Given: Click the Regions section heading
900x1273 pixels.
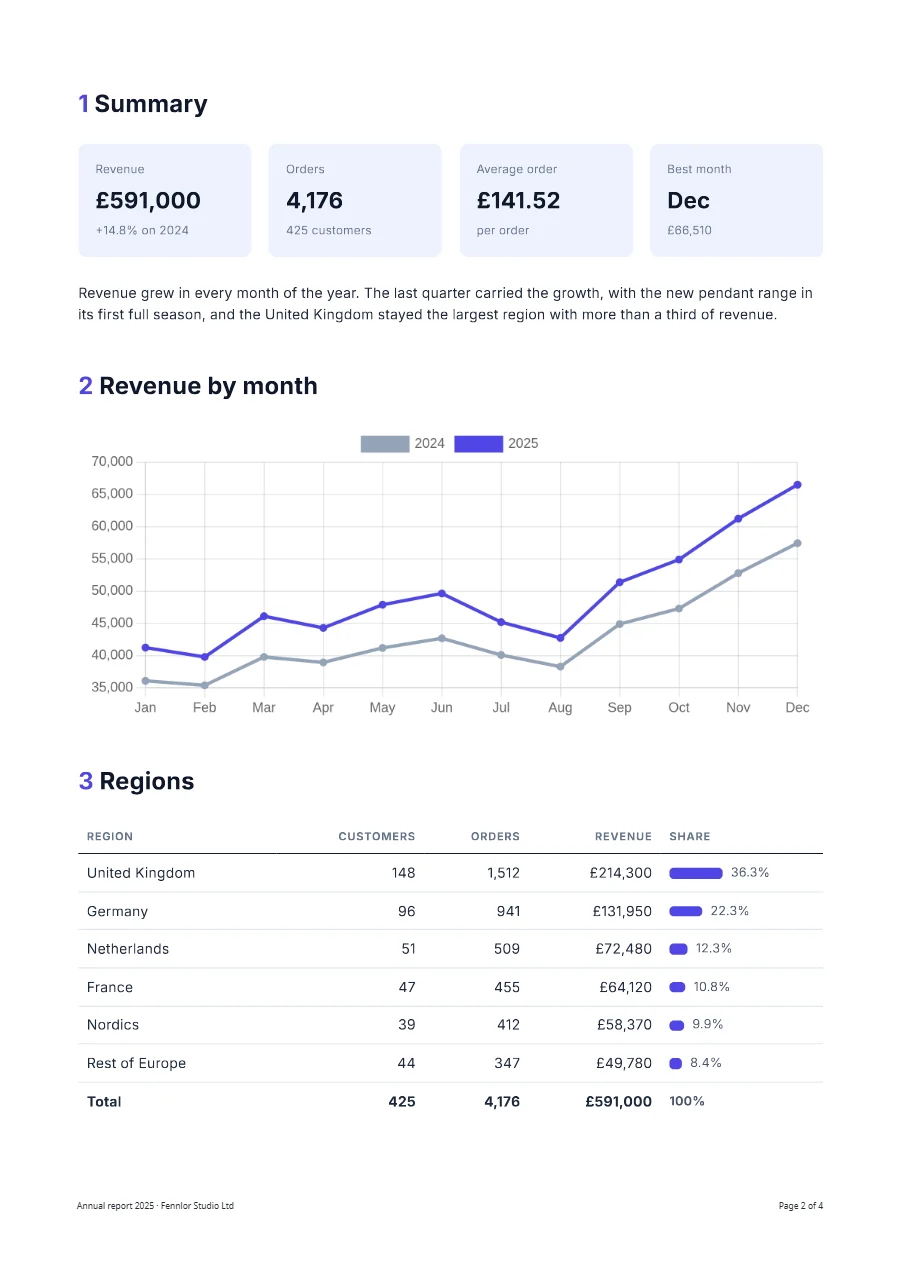Looking at the screenshot, I should (136, 781).
